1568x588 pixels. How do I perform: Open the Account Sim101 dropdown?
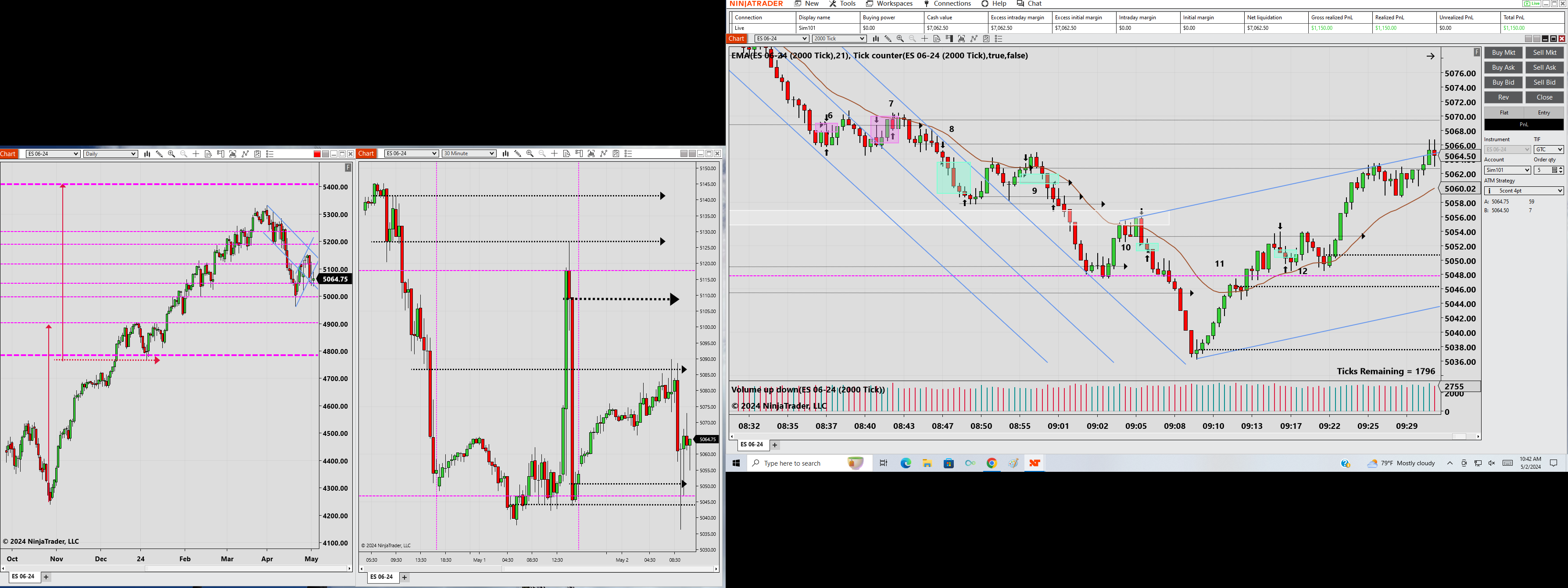[x=1507, y=170]
